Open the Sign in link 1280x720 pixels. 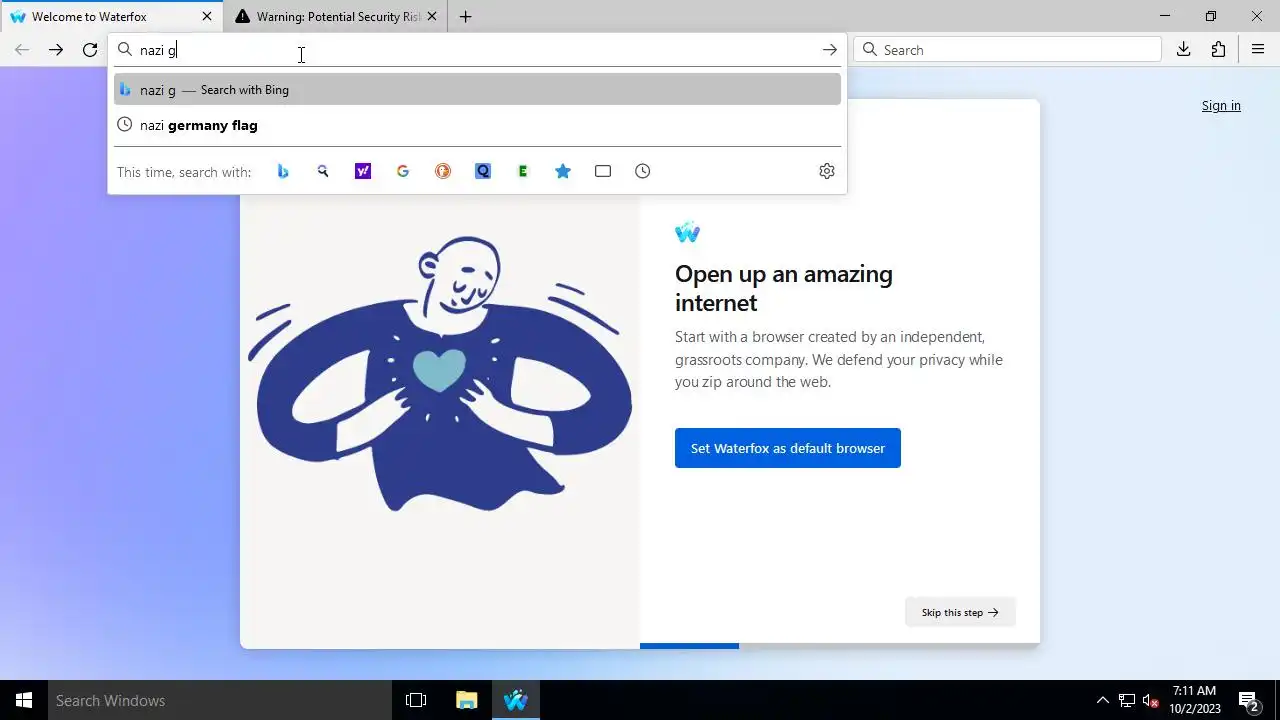coord(1221,106)
